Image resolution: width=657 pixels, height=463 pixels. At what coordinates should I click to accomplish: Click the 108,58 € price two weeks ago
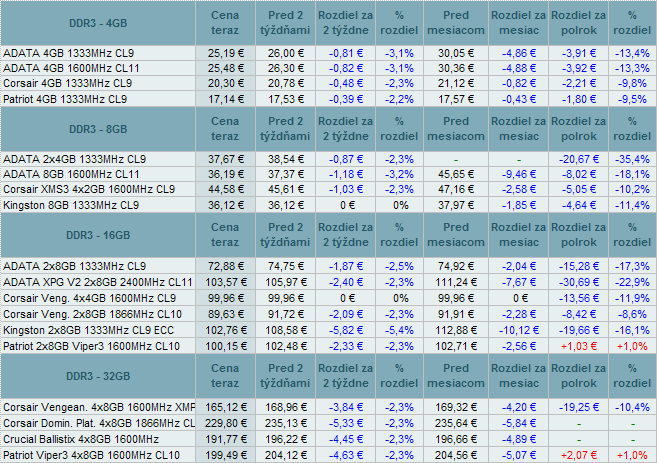286,330
